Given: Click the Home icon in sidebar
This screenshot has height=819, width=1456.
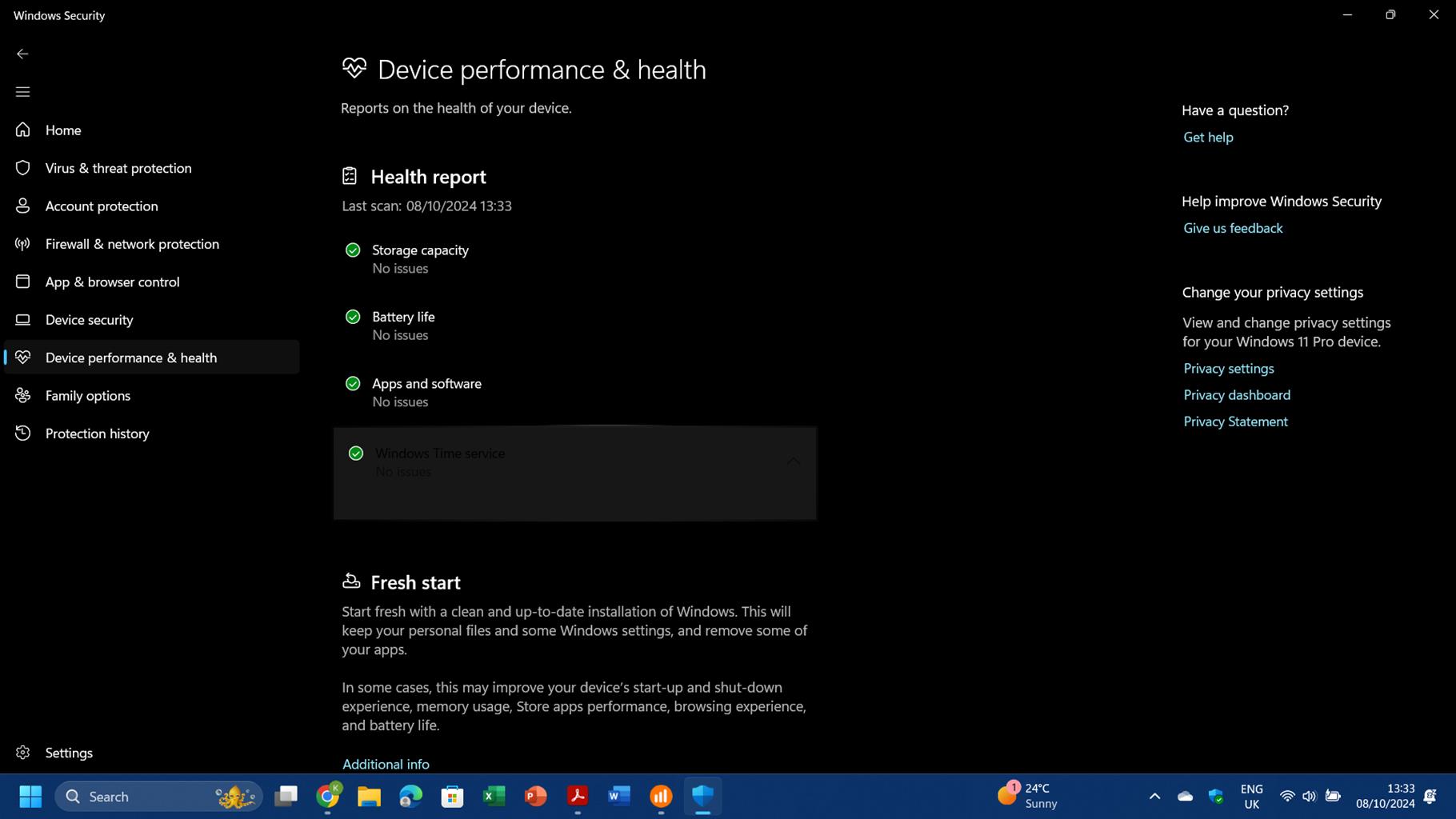Looking at the screenshot, I should click(23, 130).
